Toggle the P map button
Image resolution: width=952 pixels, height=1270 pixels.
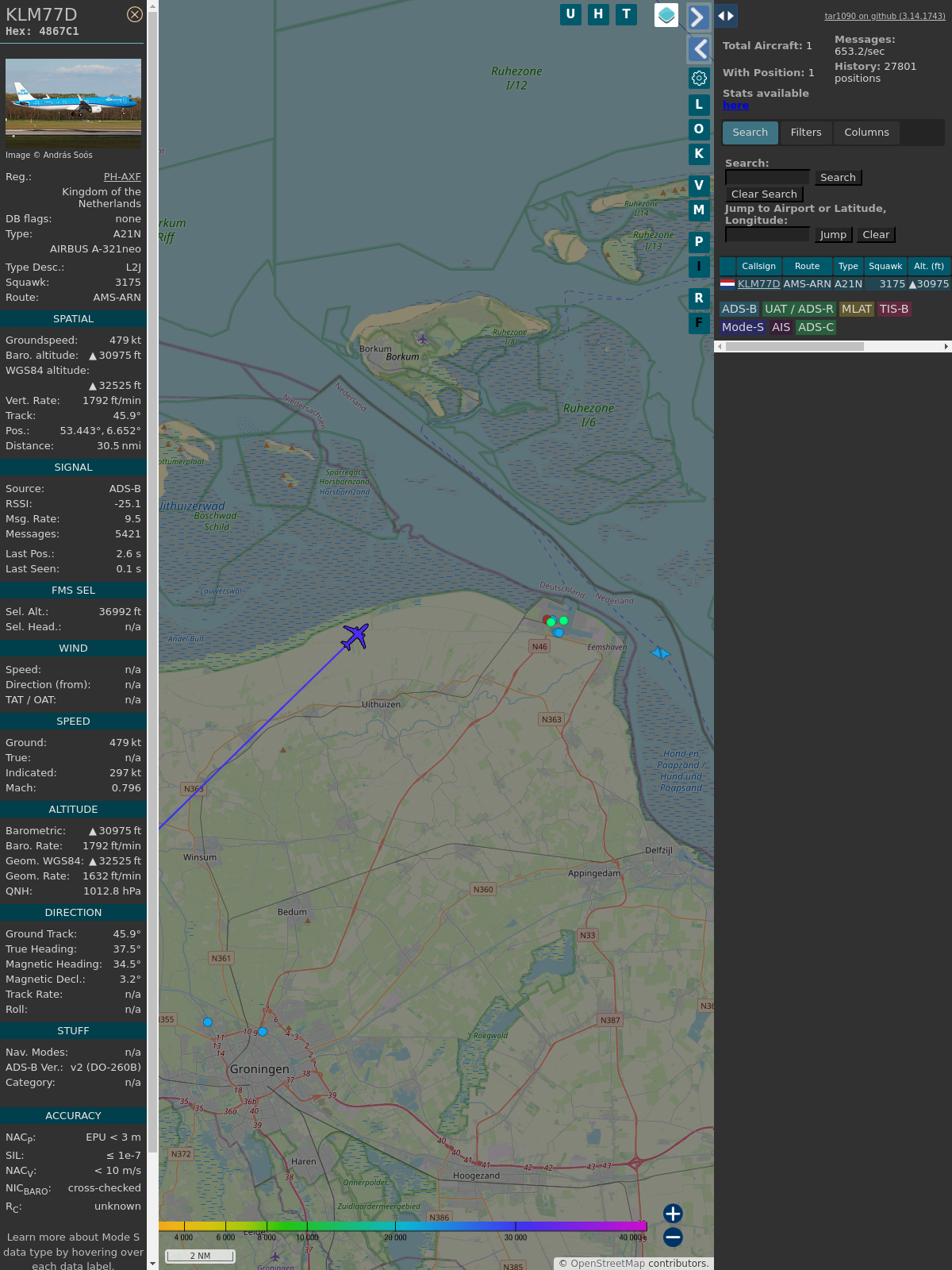[699, 242]
